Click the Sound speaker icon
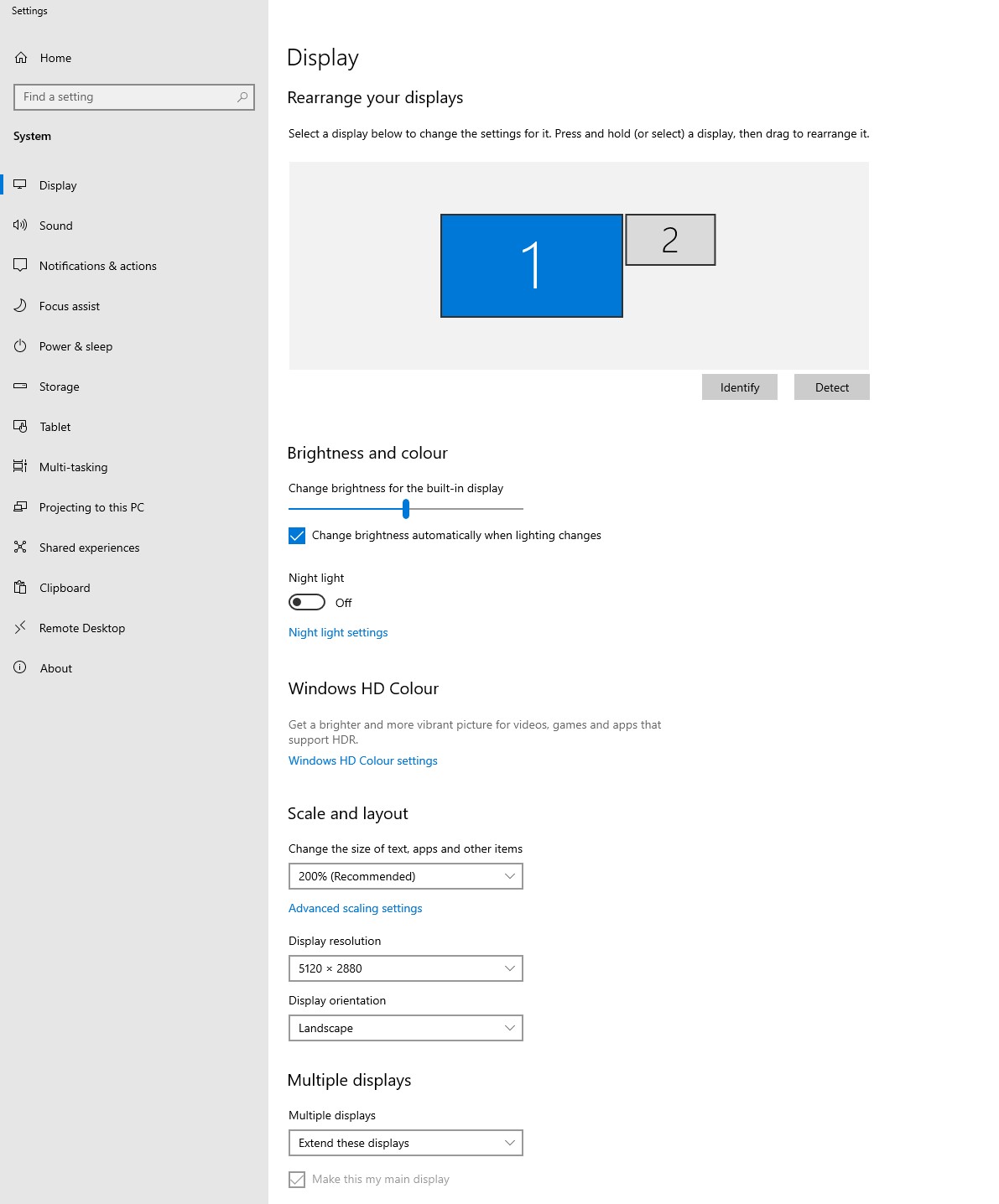 20,226
